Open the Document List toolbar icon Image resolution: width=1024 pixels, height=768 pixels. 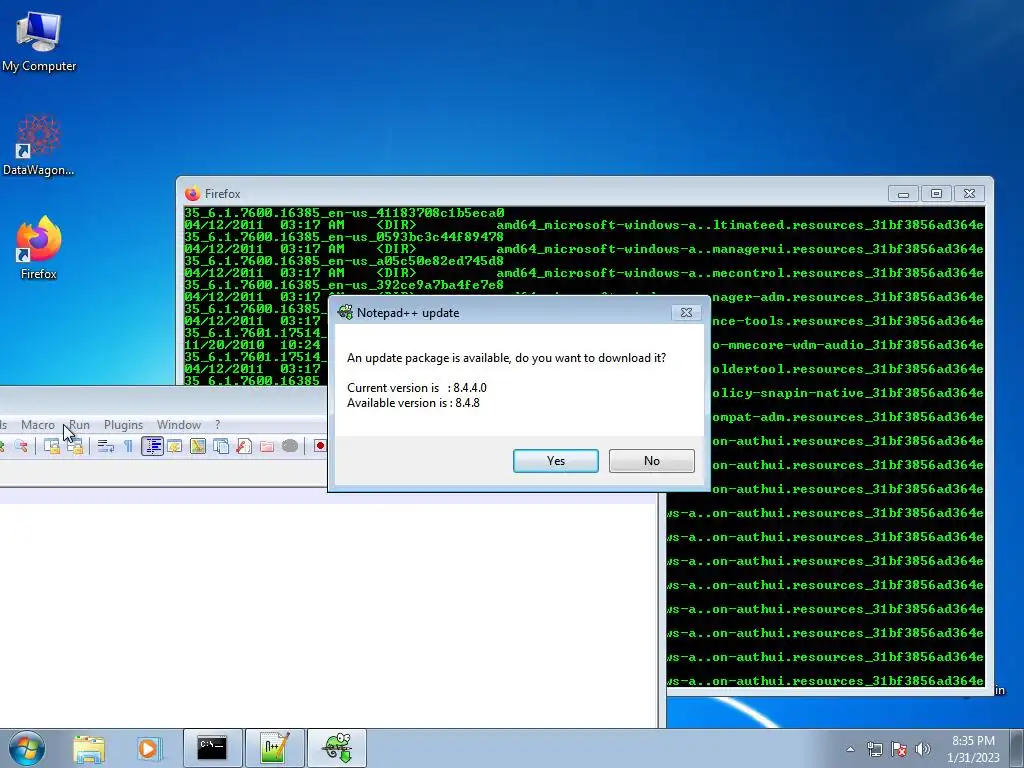coord(221,446)
